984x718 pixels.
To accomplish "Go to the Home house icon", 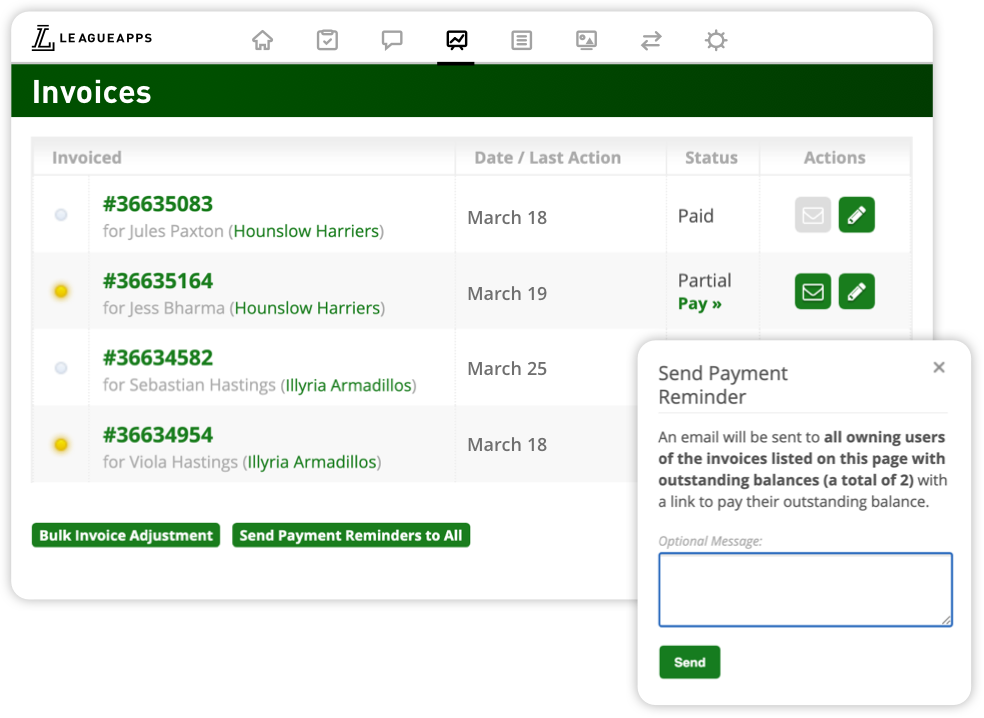I will click(262, 40).
